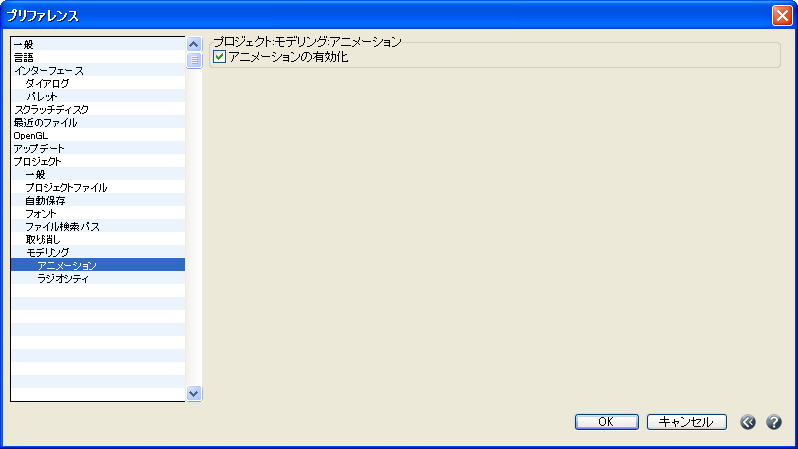Screen dimensions: 798x449
Task: Click the category list scrollbar thumb
Action: [193, 60]
